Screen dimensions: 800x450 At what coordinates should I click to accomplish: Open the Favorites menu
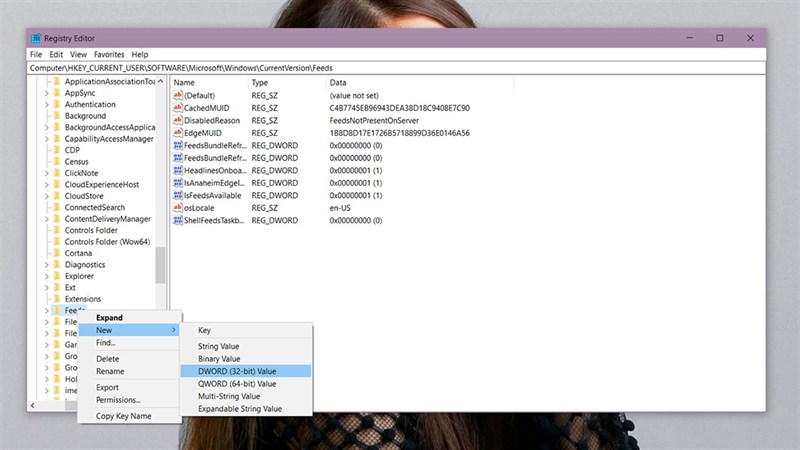tap(109, 54)
